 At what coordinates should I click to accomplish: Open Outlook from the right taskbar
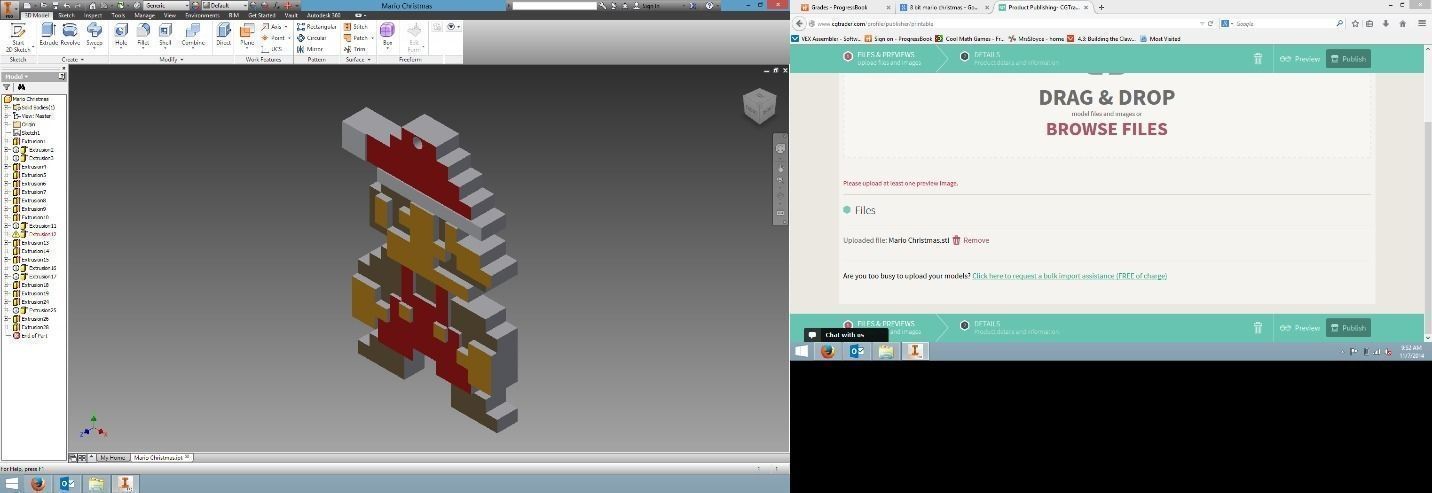[857, 351]
